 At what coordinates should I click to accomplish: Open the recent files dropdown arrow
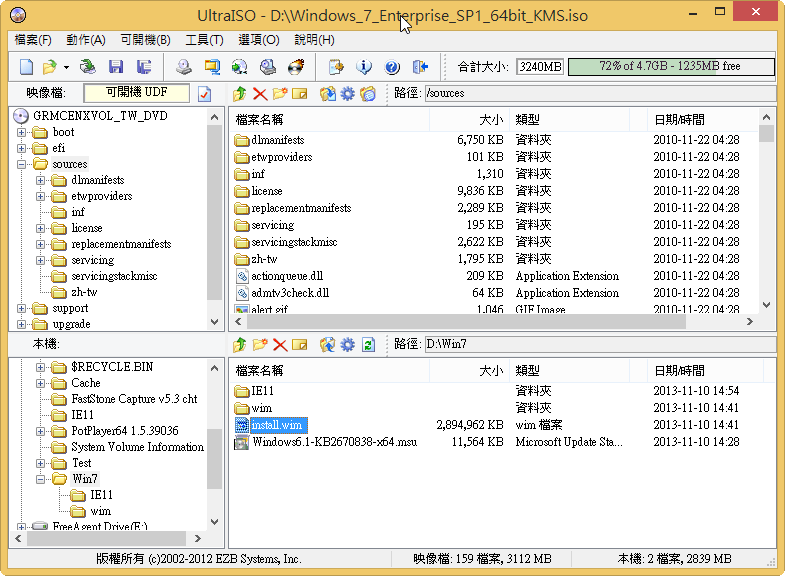66,67
